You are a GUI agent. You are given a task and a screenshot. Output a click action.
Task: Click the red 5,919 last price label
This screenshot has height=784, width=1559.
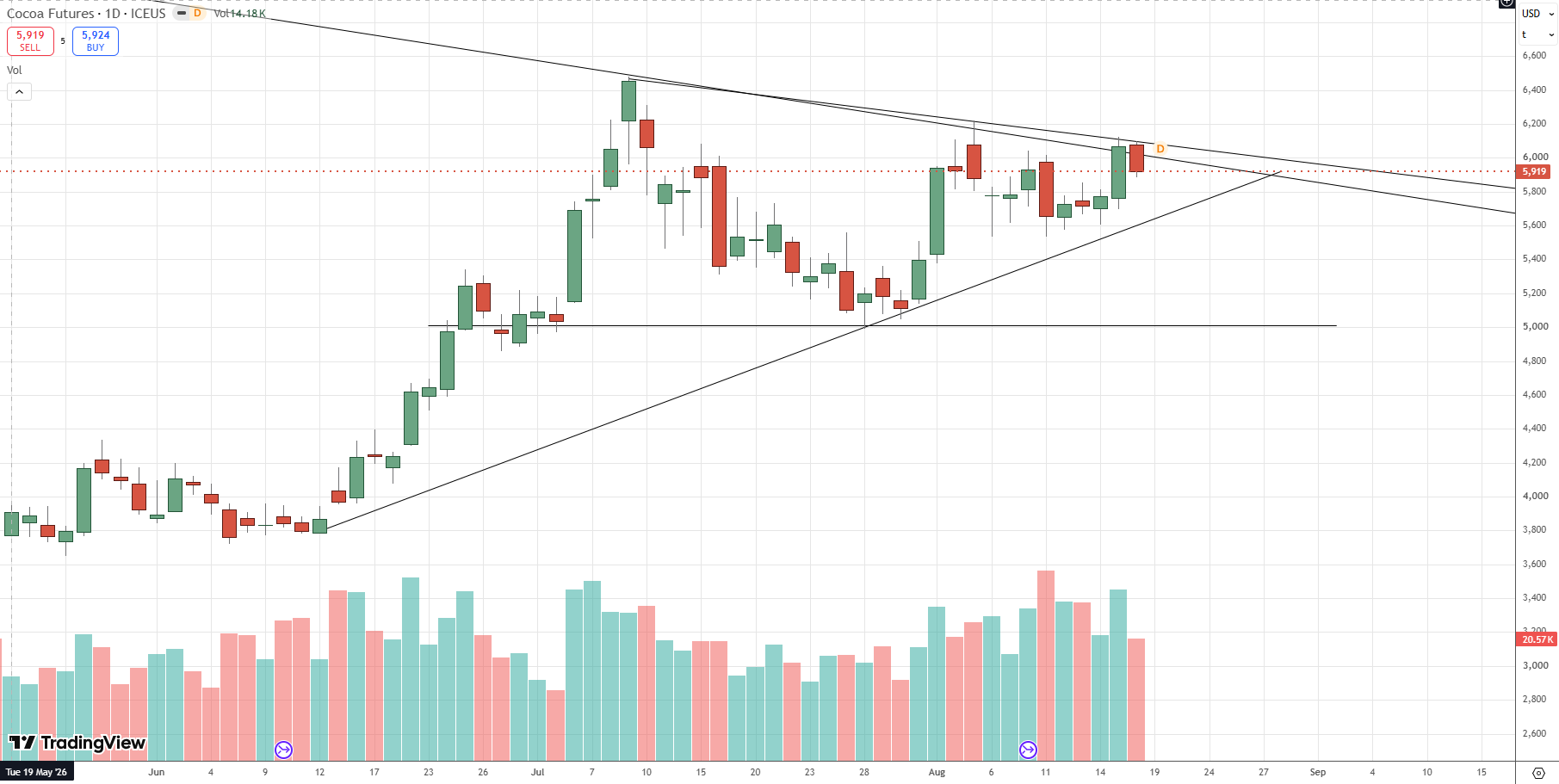pos(1535,171)
